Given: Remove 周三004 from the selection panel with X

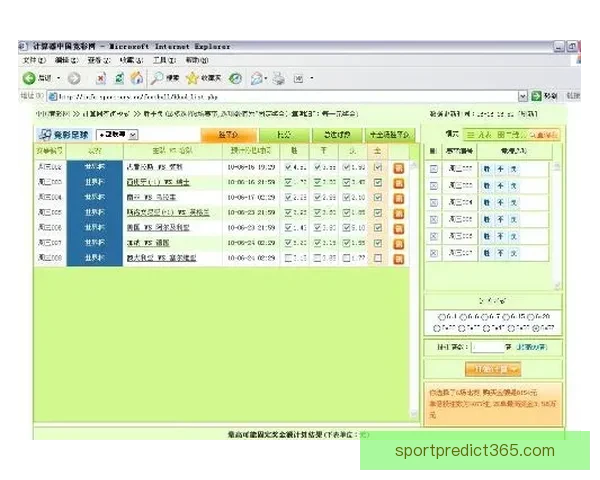Looking at the screenshot, I should tap(434, 202).
